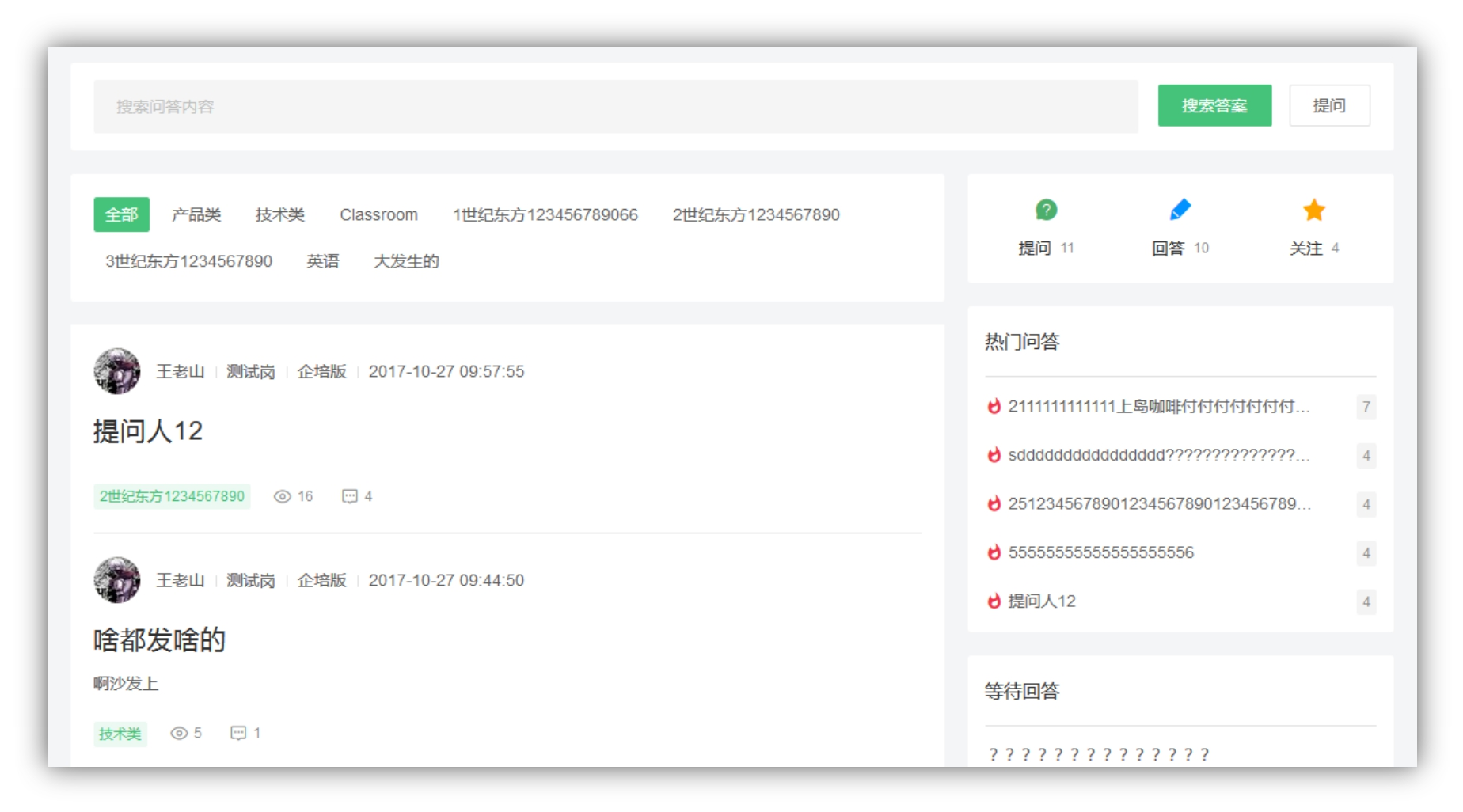The image size is (1463, 812).
Task: Select the Classroom category
Action: [x=379, y=214]
